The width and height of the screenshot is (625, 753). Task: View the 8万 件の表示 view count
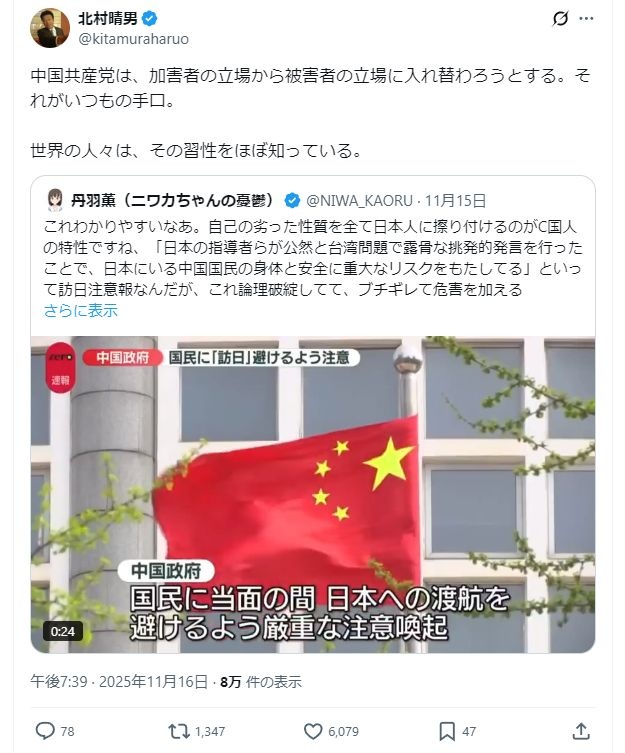click(261, 681)
